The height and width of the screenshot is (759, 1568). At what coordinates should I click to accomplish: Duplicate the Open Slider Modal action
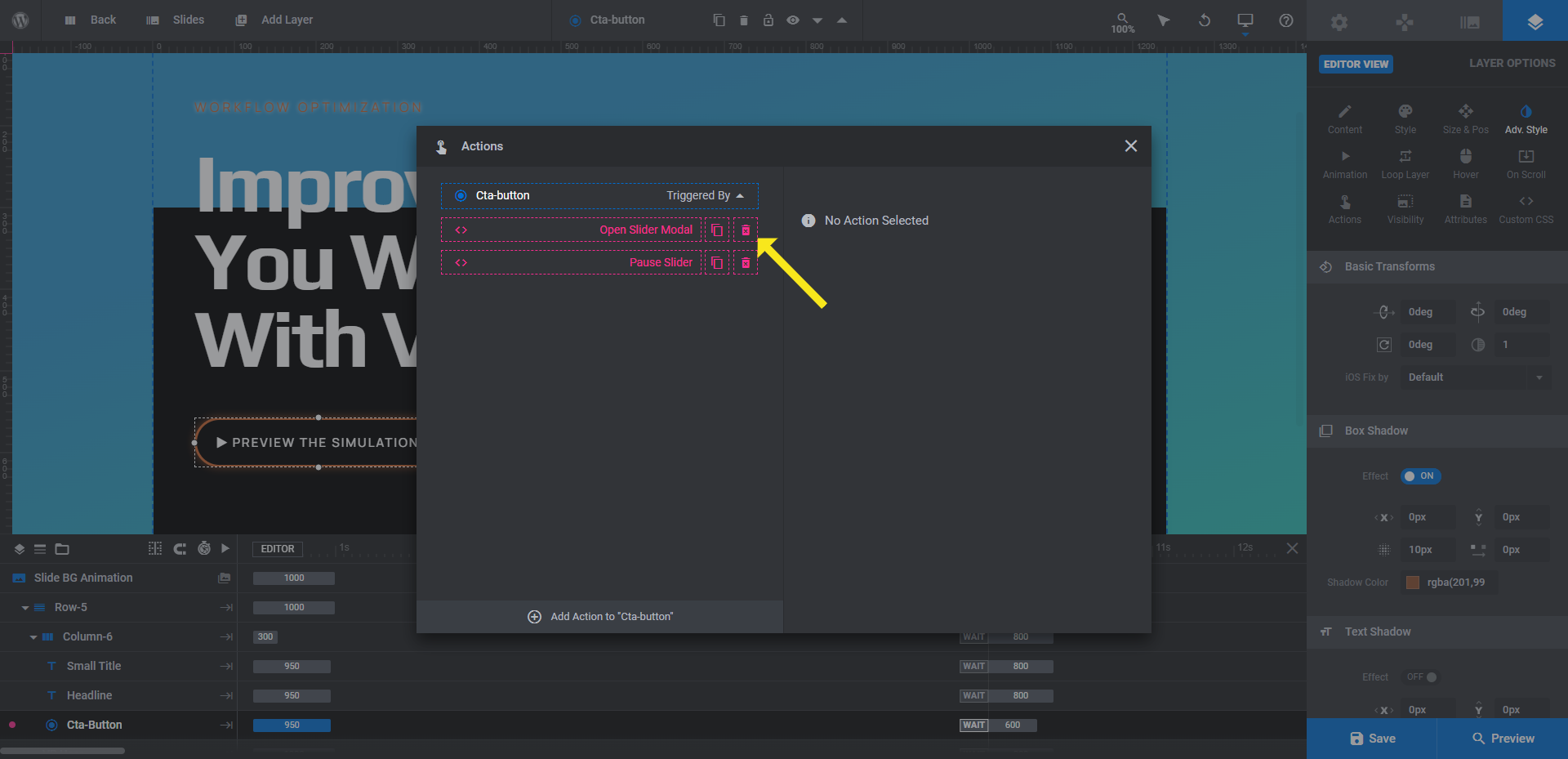coord(717,230)
